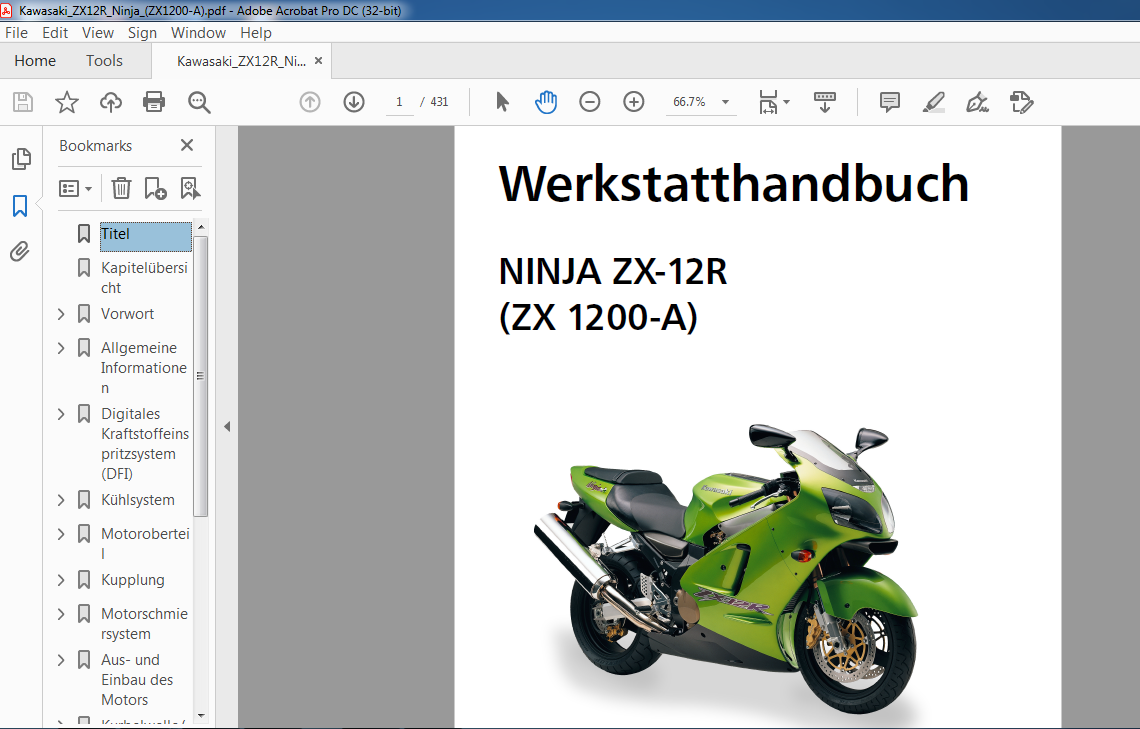Screen dimensions: 1140x729
Task: Open the Sign document pen tool
Action: (977, 102)
